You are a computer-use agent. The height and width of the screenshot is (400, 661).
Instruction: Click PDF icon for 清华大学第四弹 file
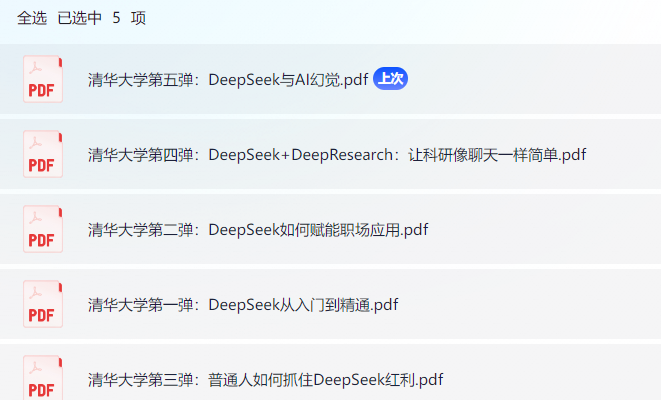point(43,154)
